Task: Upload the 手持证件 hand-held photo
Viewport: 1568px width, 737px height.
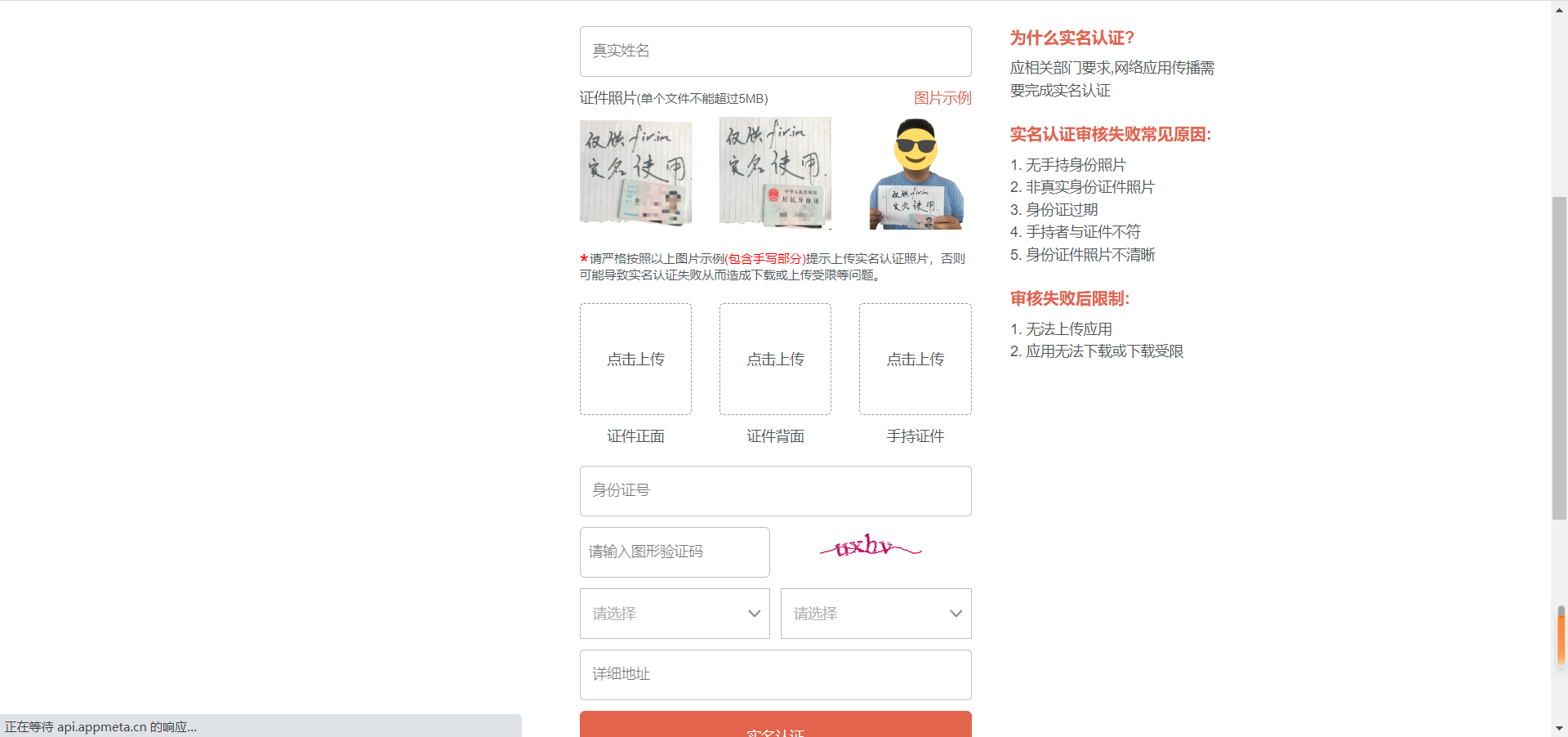Action: [915, 360]
